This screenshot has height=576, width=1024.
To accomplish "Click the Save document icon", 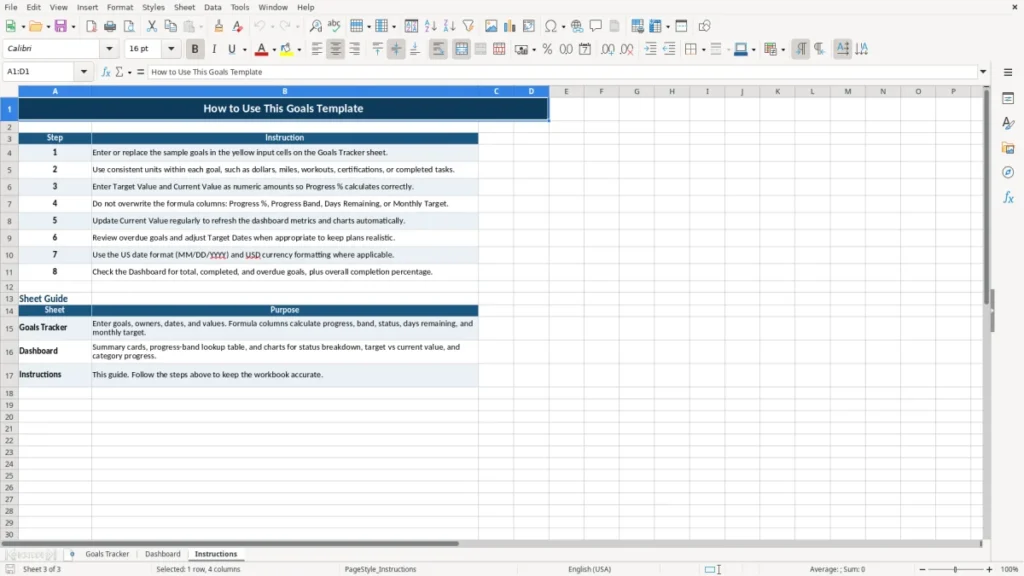I will tap(61, 26).
